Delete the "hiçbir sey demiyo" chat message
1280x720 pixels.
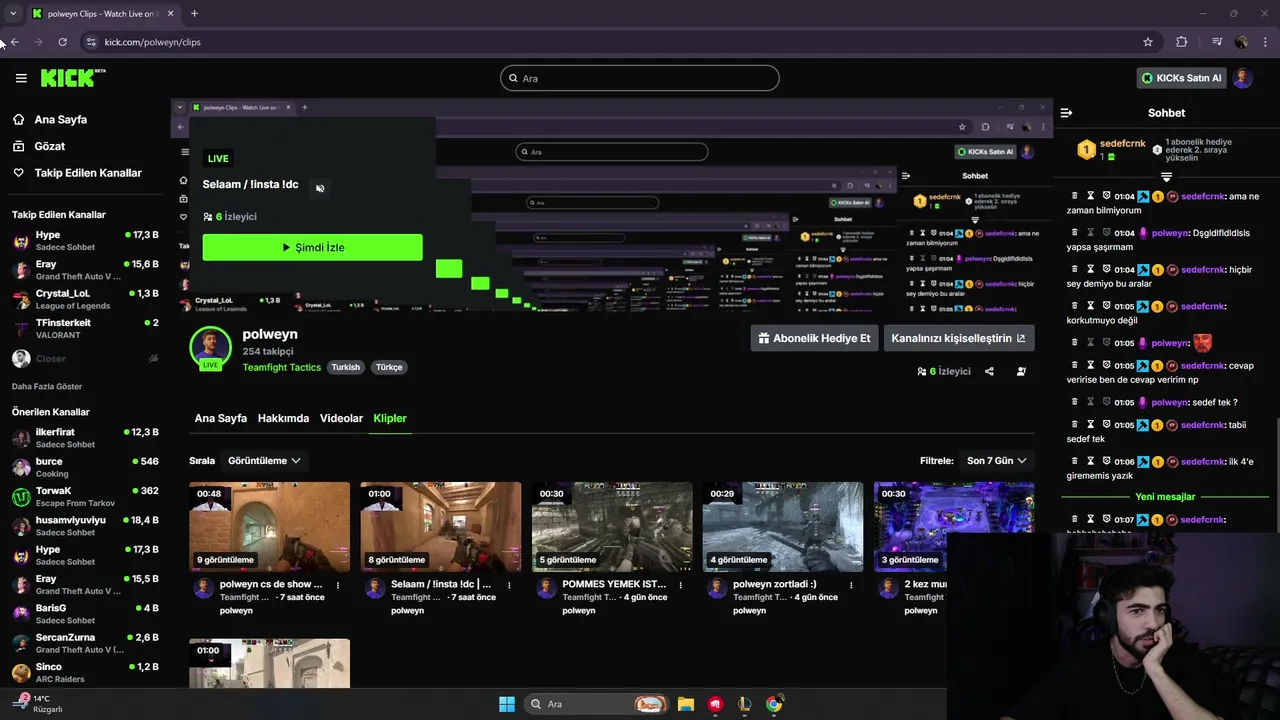click(x=1075, y=269)
